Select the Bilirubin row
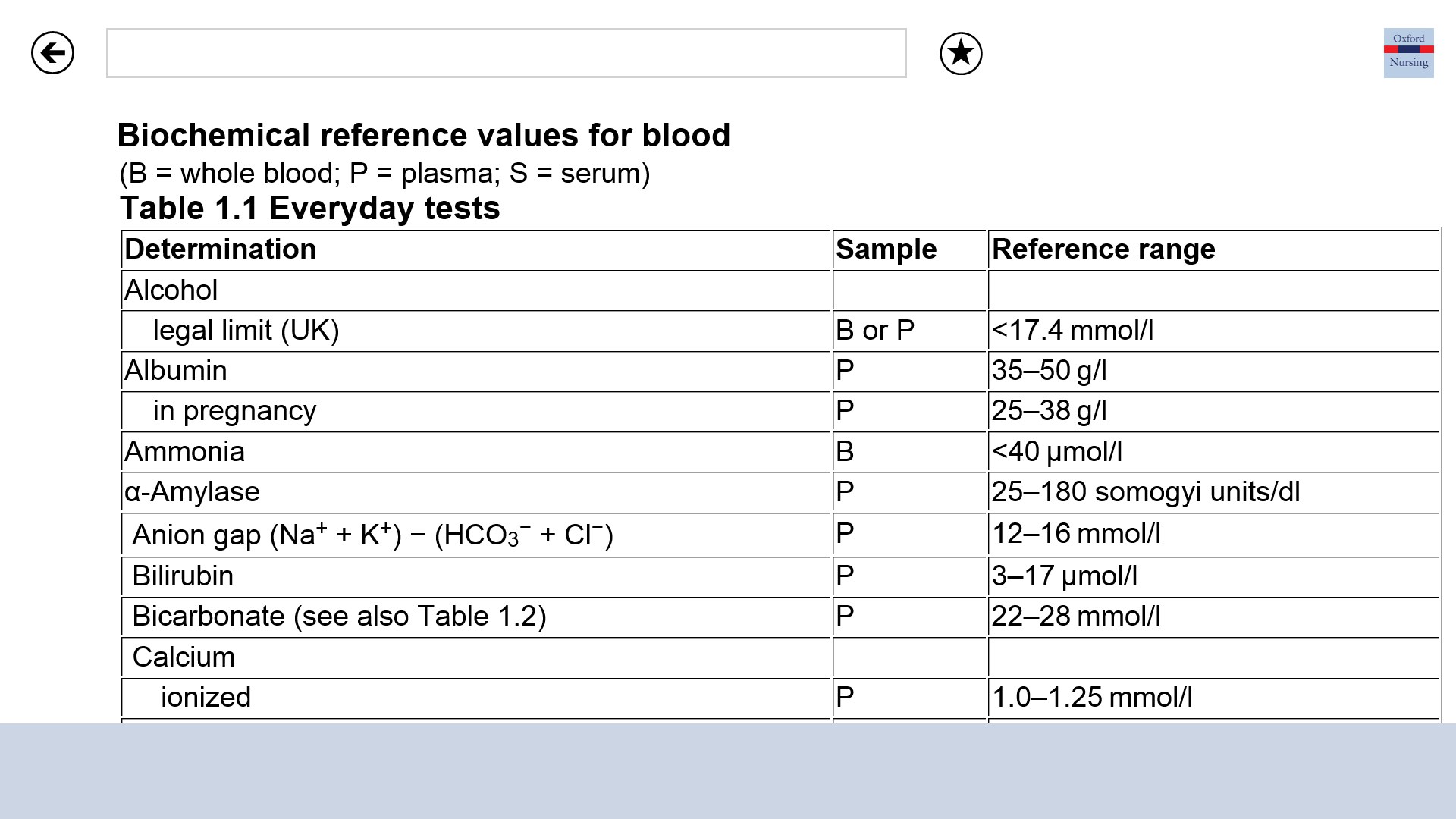Image resolution: width=1456 pixels, height=819 pixels. point(183,576)
